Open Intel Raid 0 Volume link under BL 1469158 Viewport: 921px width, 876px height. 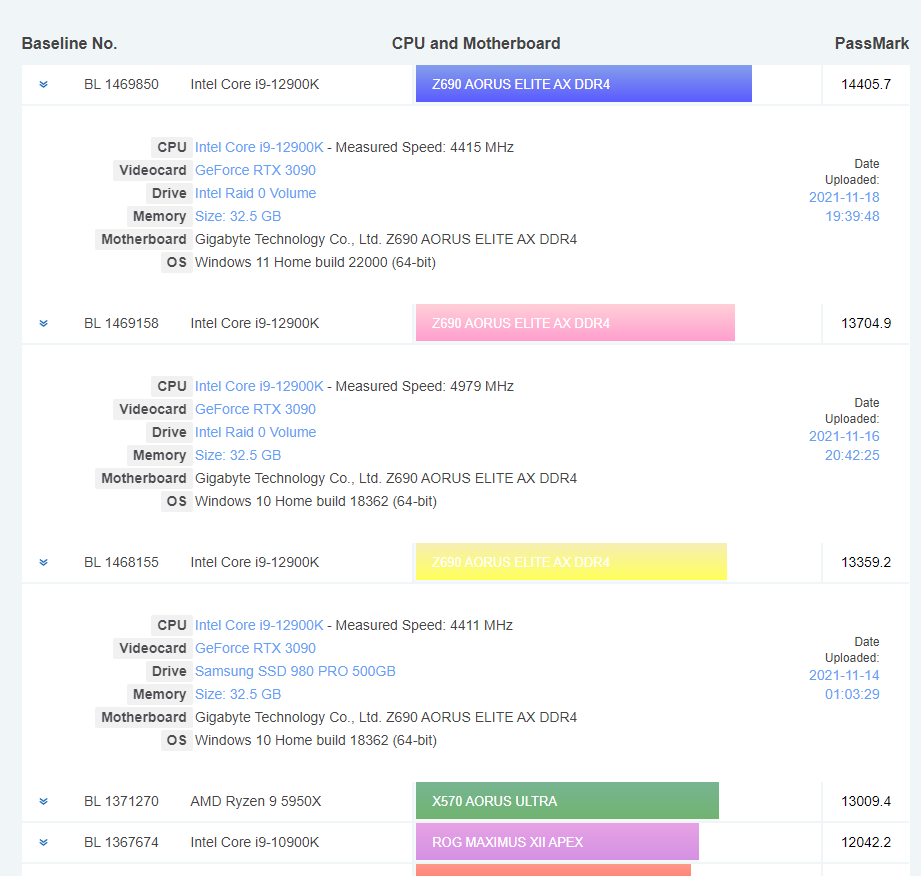coord(256,432)
